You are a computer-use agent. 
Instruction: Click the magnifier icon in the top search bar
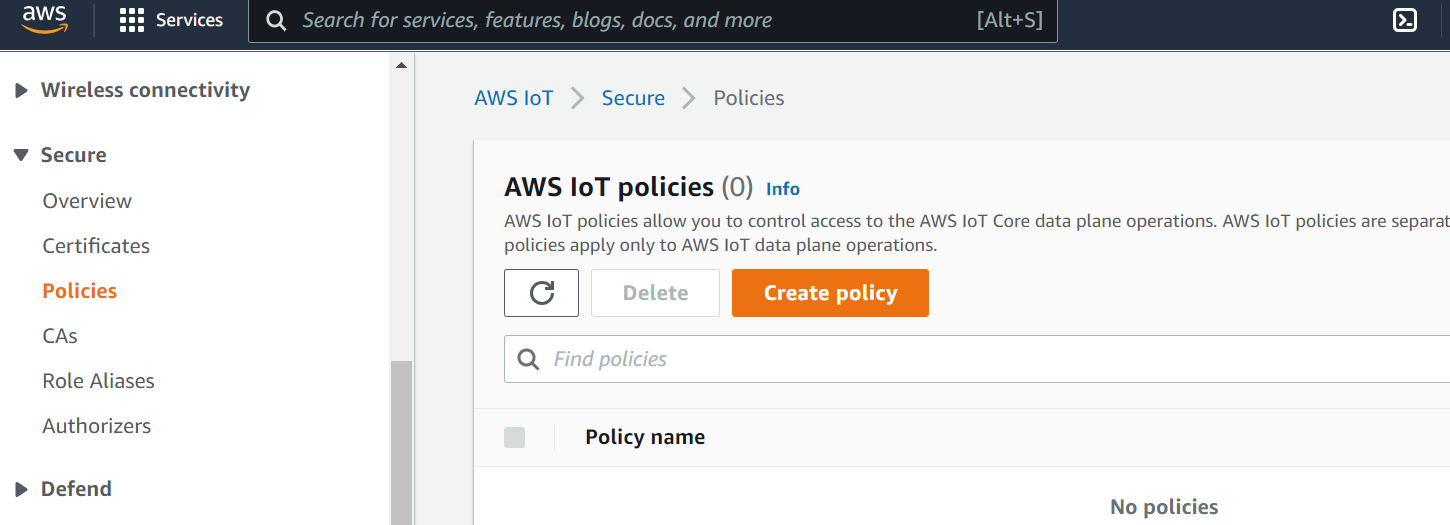click(277, 20)
